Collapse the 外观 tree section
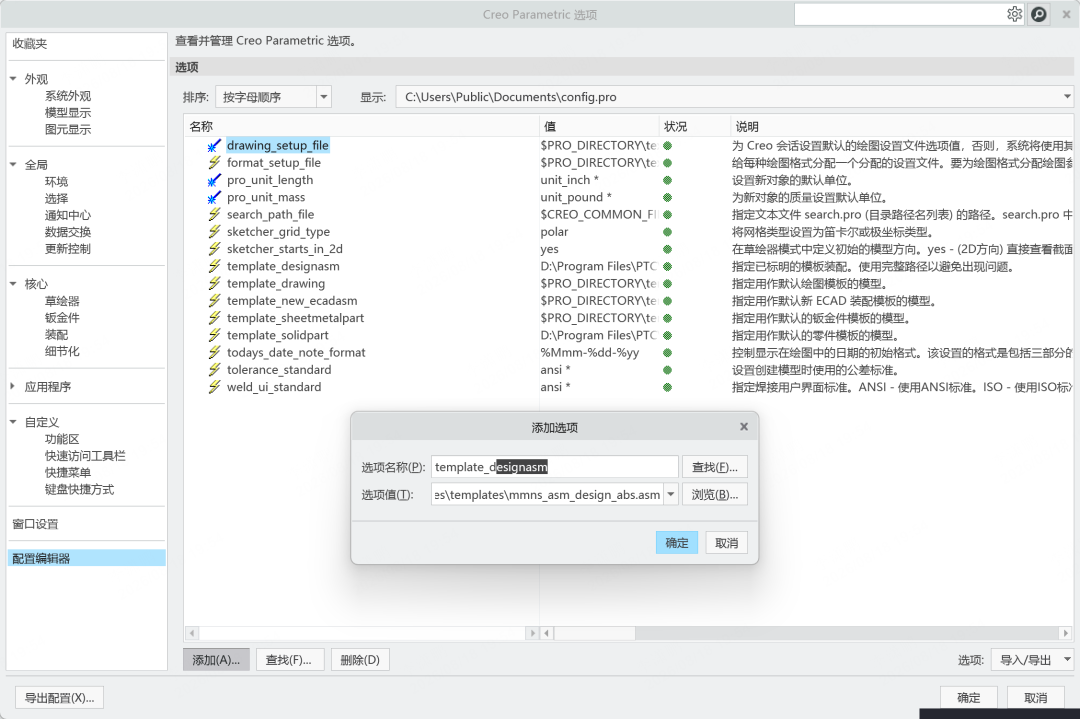 [x=13, y=79]
